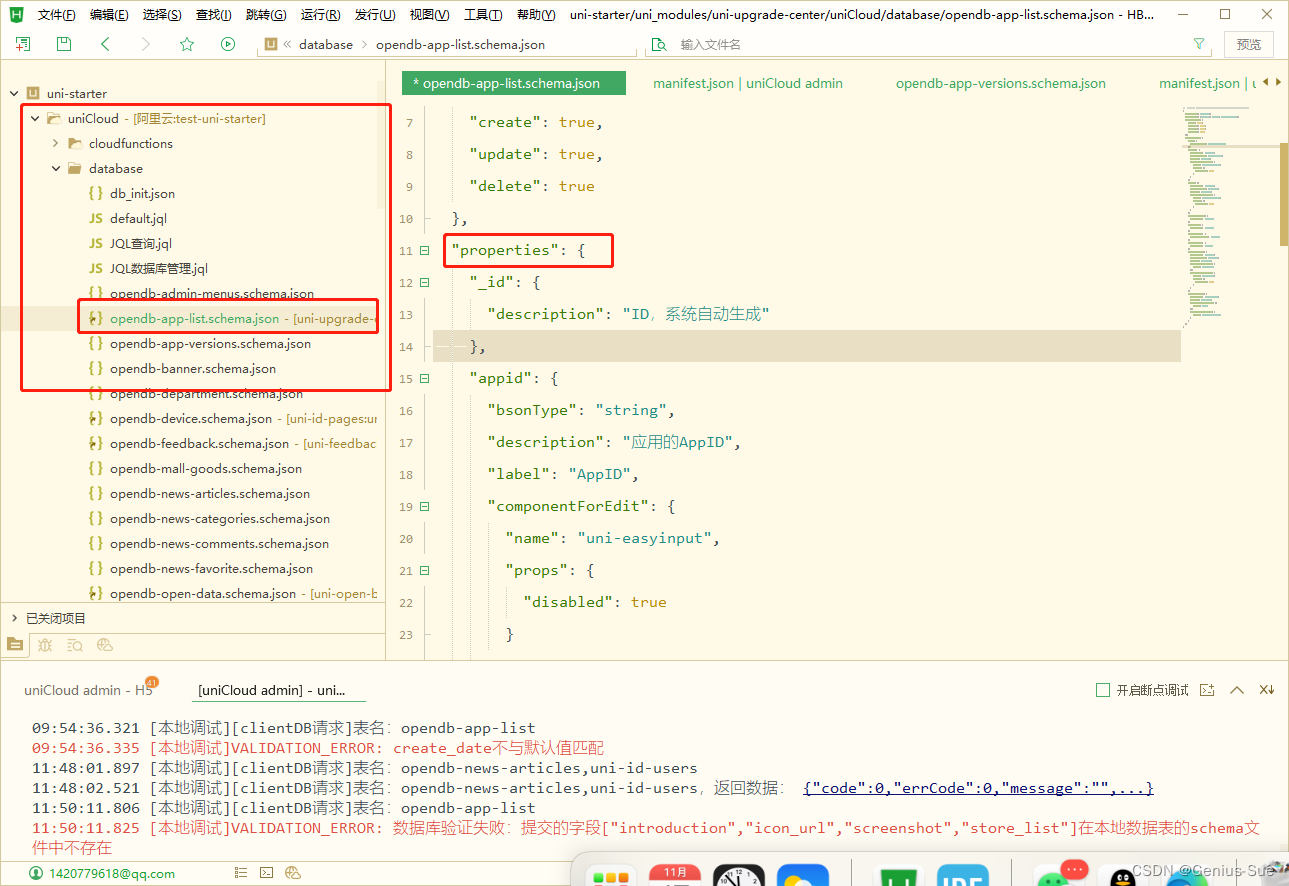Open opendb-feedback.schema.json in the tree
Viewport: 1289px width, 886px height.
pyautogui.click(x=200, y=443)
